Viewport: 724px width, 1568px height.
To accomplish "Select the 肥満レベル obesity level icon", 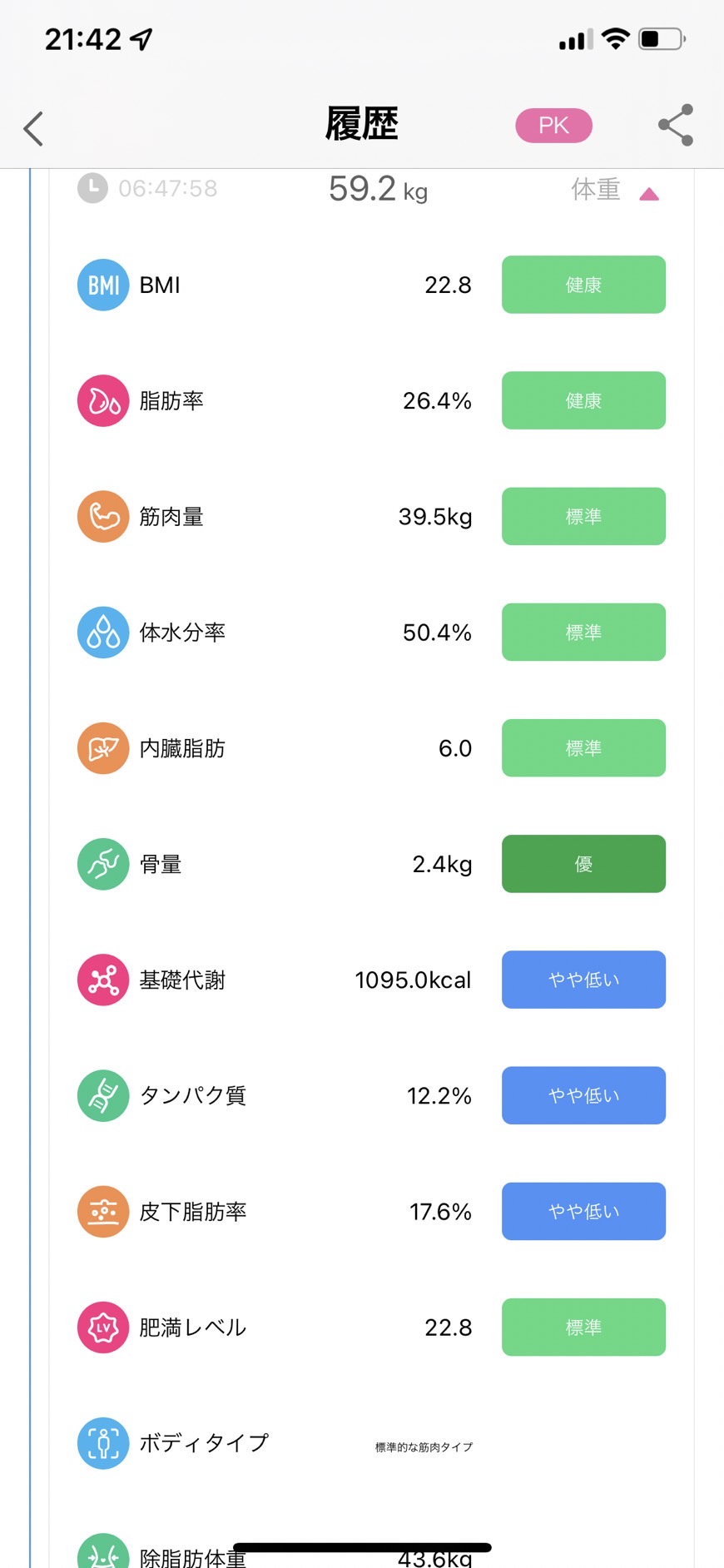I will [x=103, y=1327].
